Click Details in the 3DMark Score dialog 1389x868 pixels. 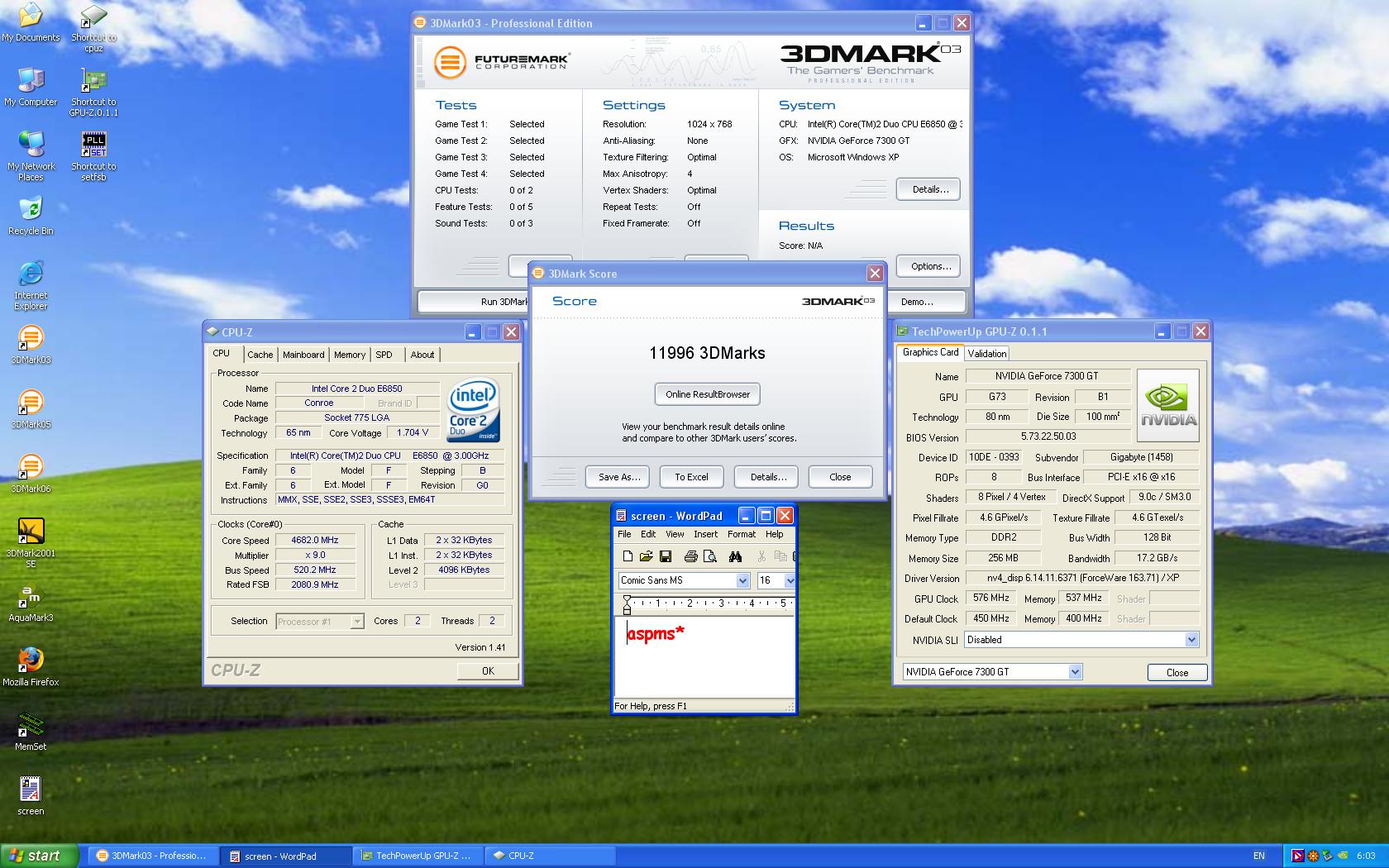pos(768,477)
